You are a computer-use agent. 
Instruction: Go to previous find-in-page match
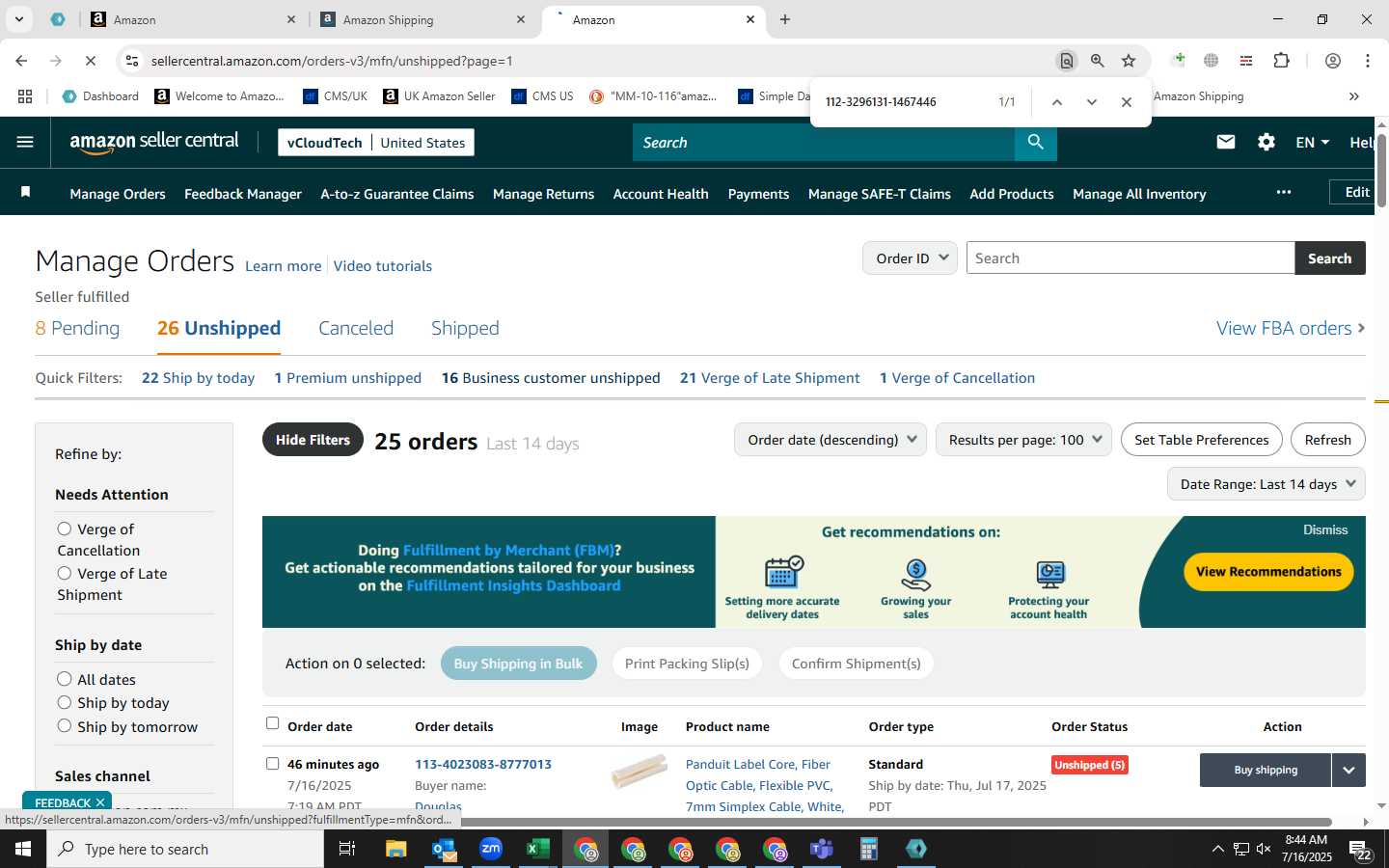click(x=1057, y=102)
